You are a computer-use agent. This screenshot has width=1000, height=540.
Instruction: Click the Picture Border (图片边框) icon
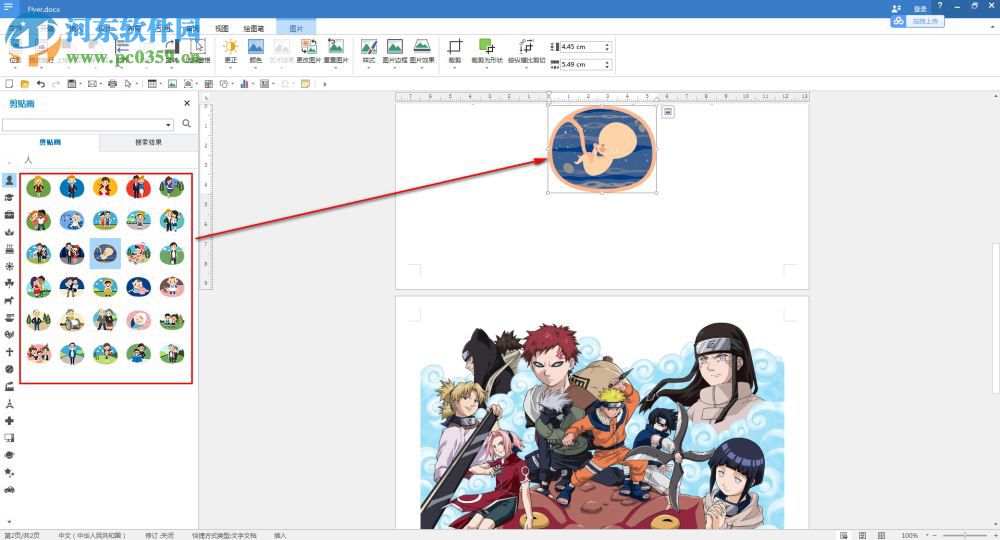395,47
